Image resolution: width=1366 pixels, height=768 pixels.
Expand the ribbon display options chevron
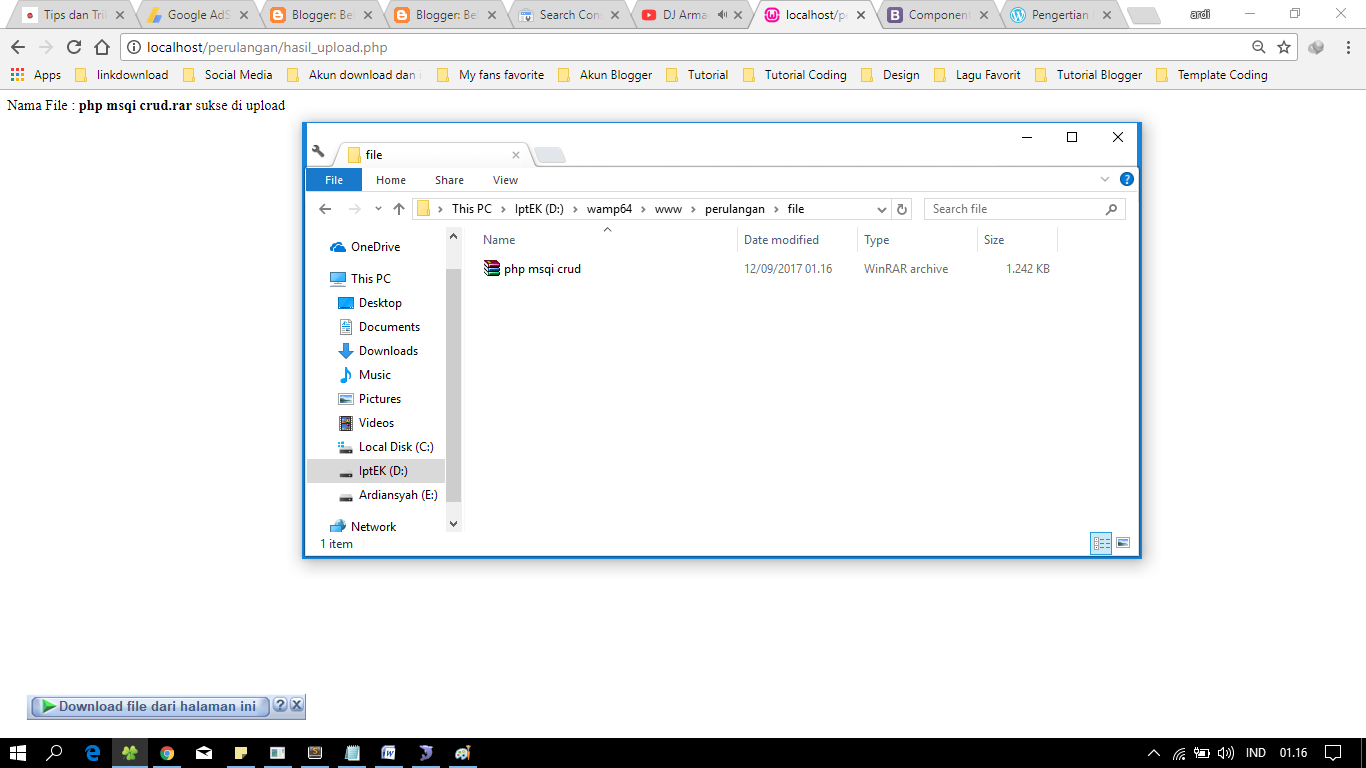point(1103,179)
